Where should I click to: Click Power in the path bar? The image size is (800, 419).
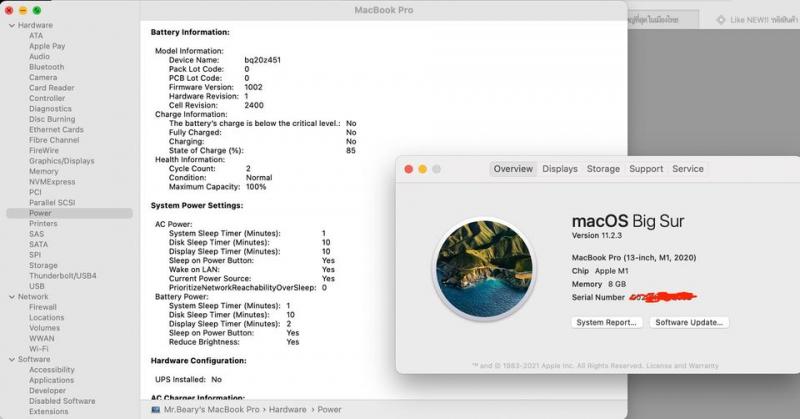[x=330, y=409]
